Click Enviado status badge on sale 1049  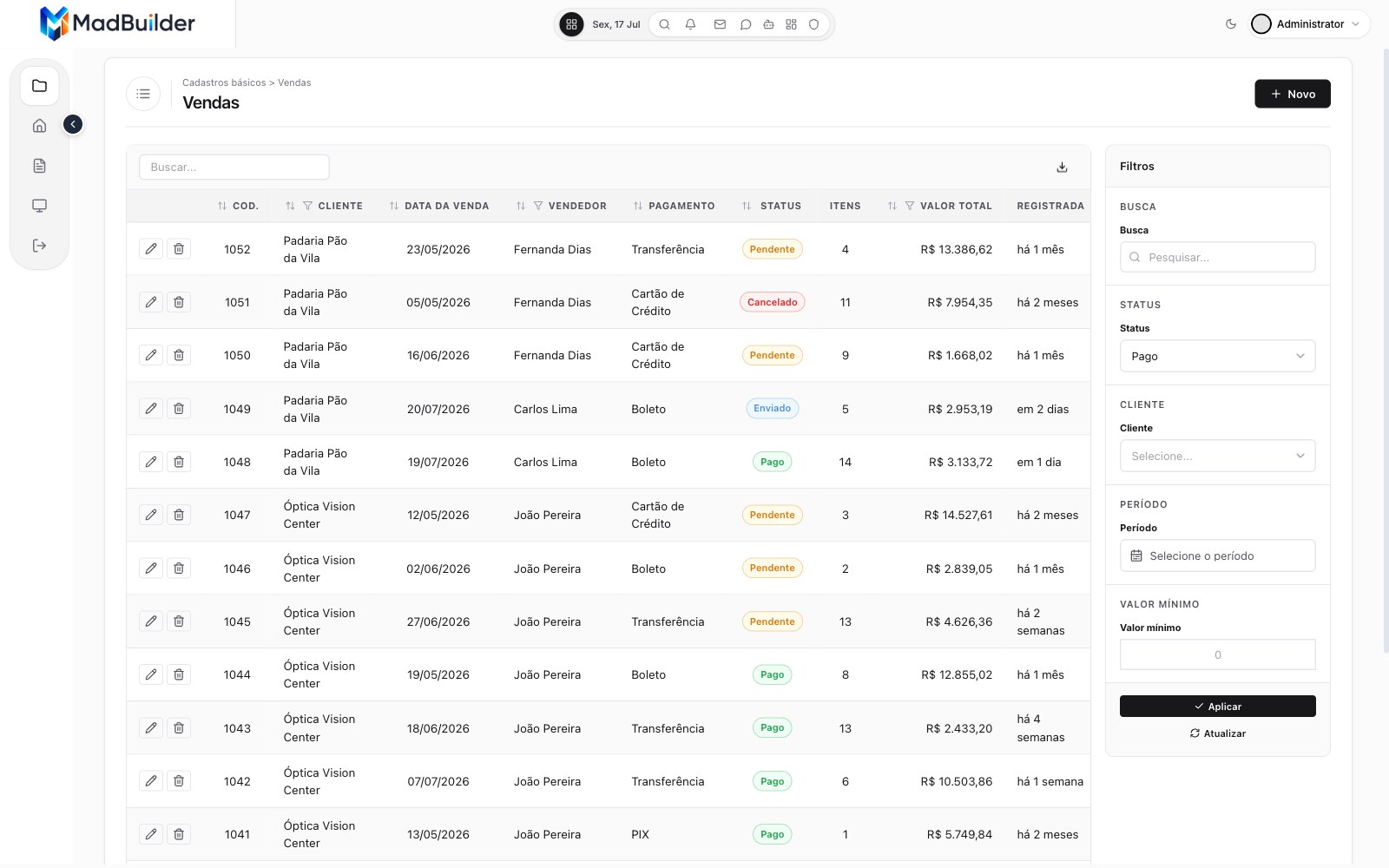(772, 408)
